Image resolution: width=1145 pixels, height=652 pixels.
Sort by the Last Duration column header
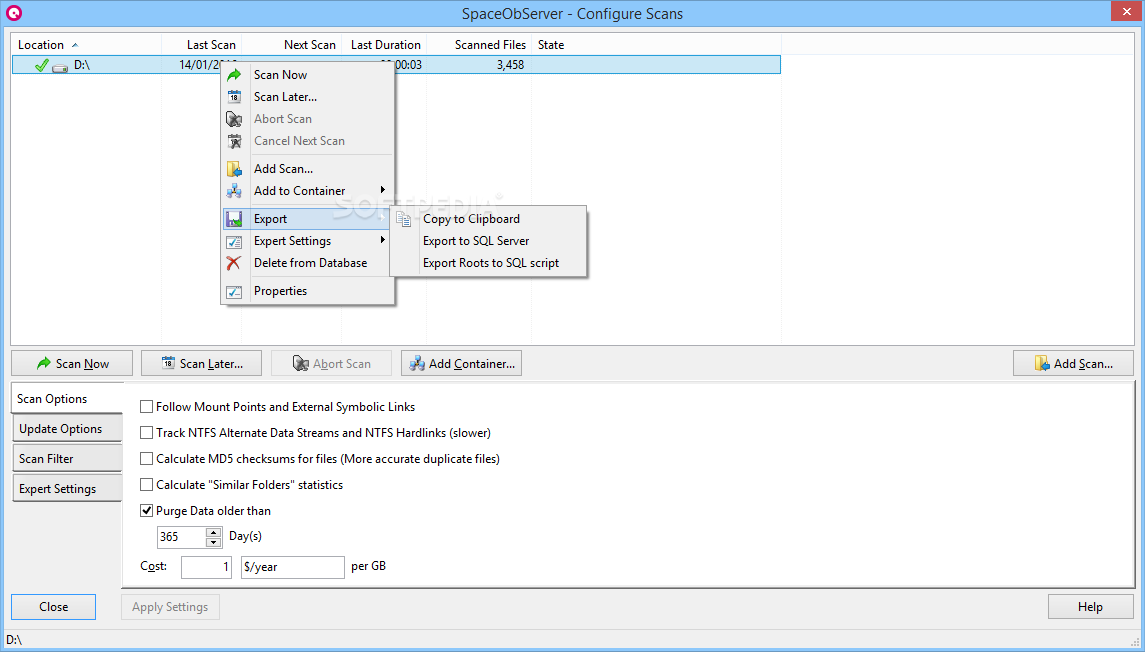pyautogui.click(x=384, y=45)
